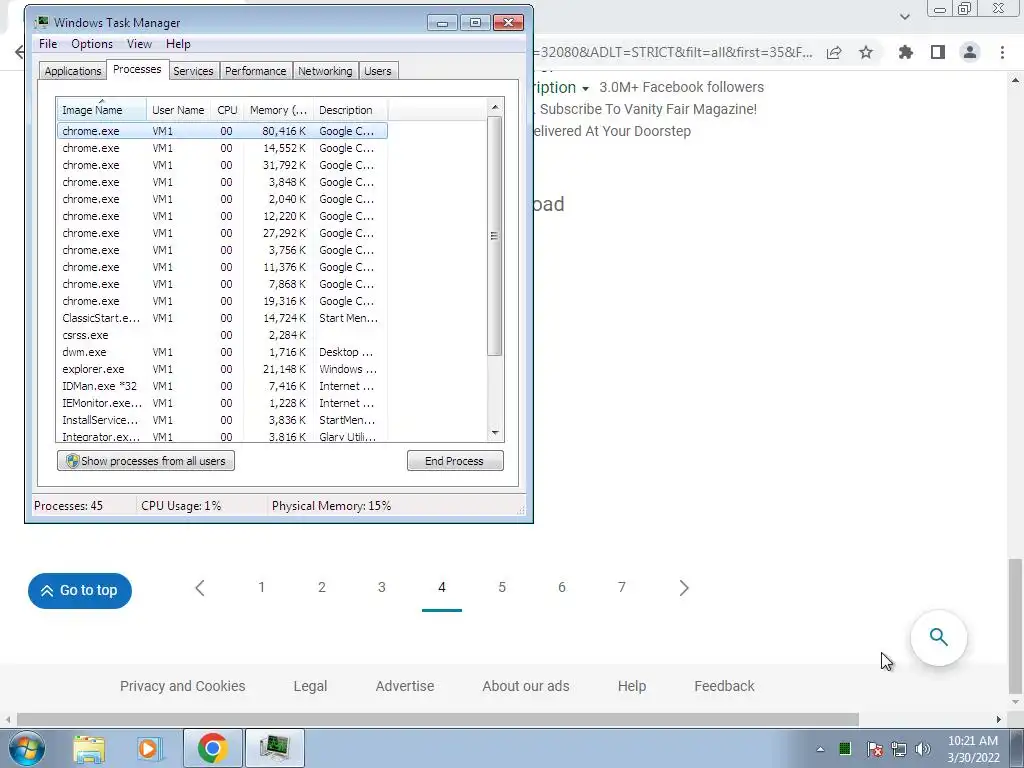Screen dimensions: 1024x768
Task: Switch to Applications tab
Action: click(x=72, y=71)
